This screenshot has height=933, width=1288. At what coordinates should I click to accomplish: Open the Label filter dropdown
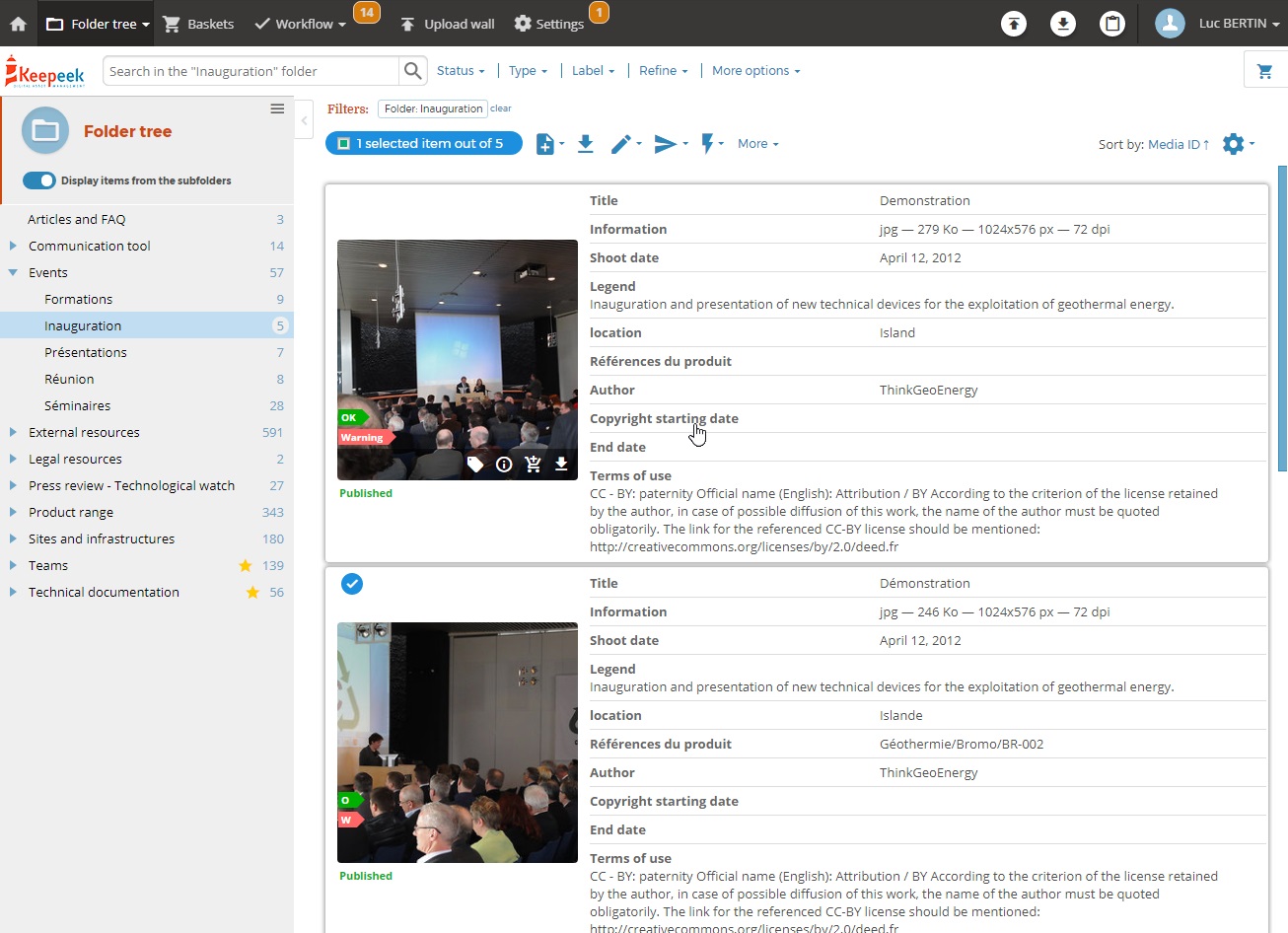coord(593,71)
